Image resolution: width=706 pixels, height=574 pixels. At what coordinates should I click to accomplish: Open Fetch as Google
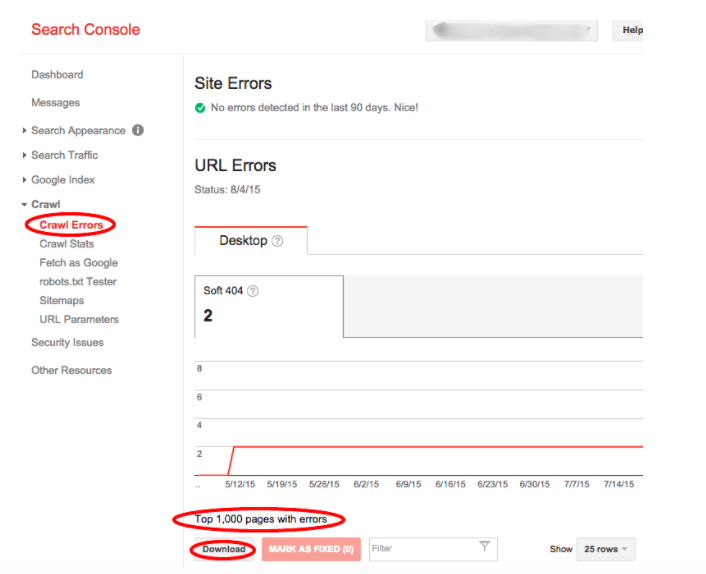[x=78, y=263]
